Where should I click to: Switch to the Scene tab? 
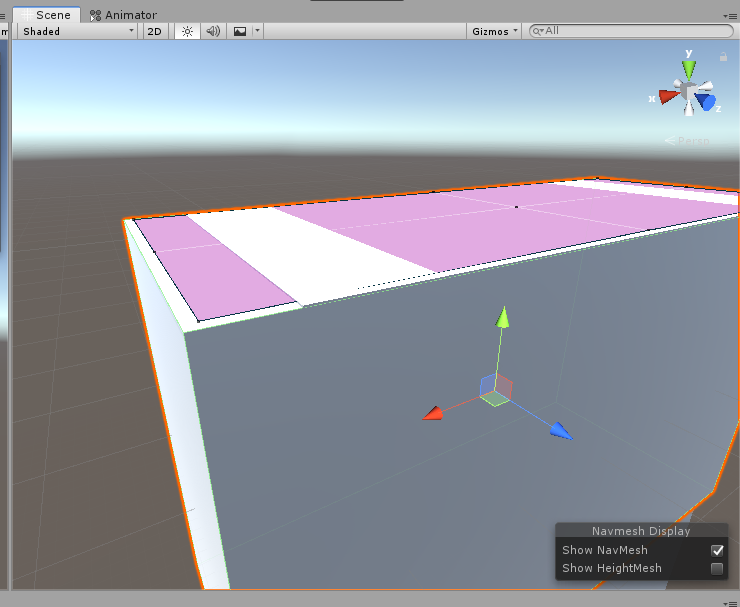tap(47, 15)
